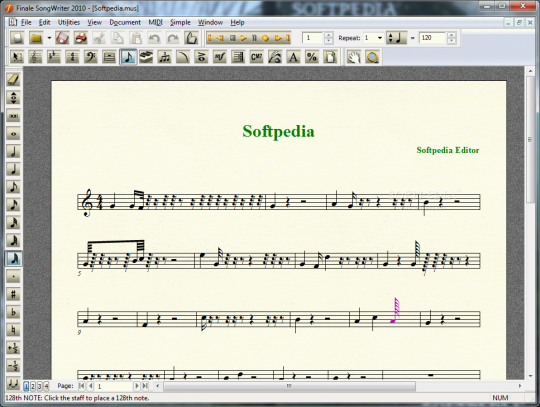Select the Lyrics quill tool
Viewport: 540px width, 407px height.
[275, 57]
